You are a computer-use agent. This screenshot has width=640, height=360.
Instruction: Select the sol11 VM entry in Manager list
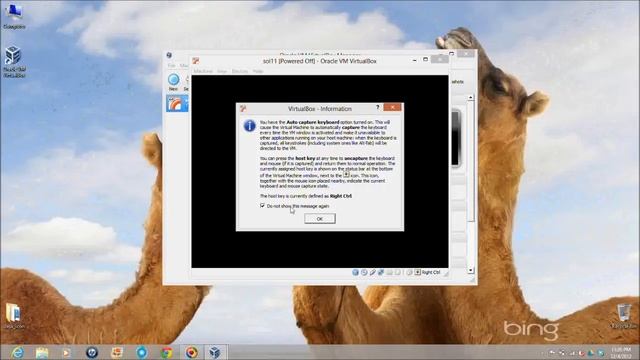click(177, 103)
